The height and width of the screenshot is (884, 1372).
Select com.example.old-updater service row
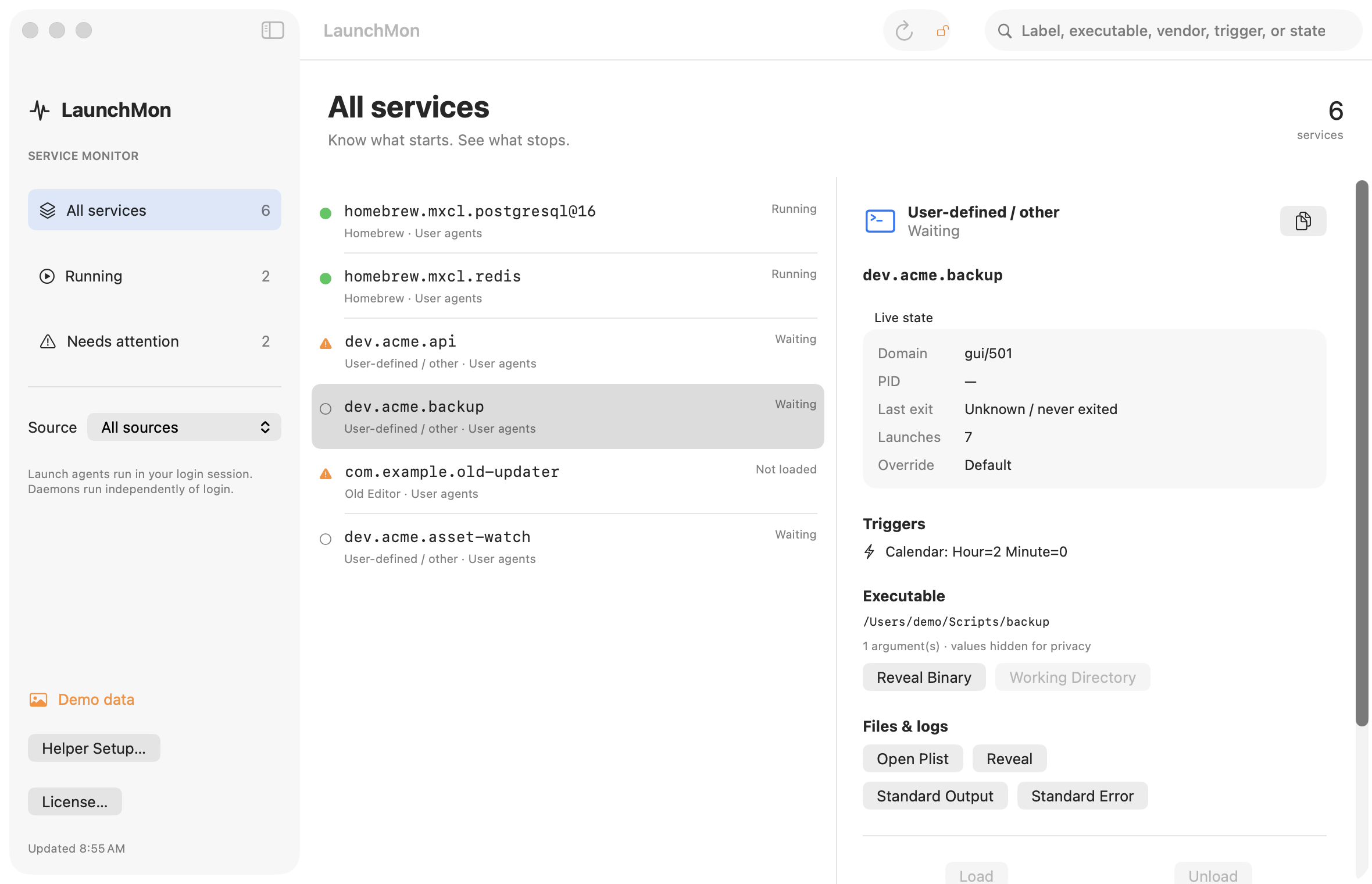[568, 482]
